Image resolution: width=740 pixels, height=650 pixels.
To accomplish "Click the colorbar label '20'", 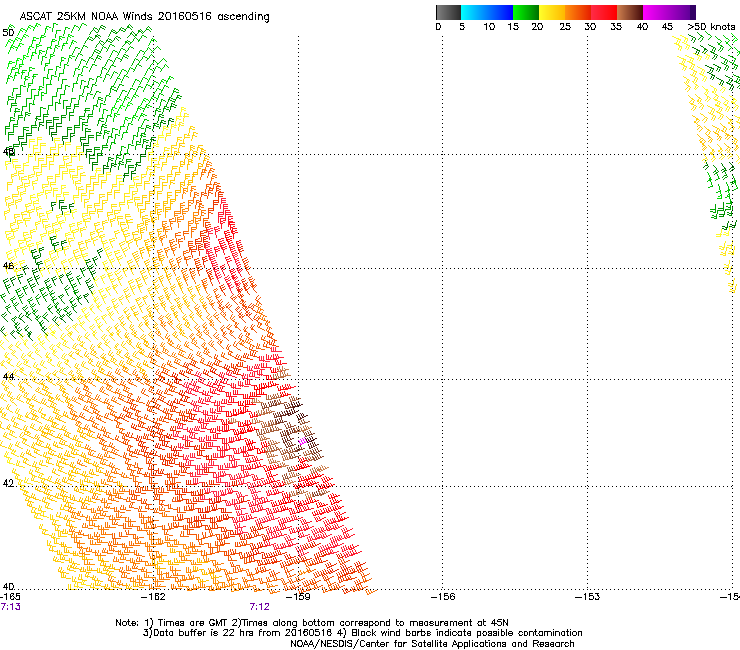I will click(x=537, y=27).
